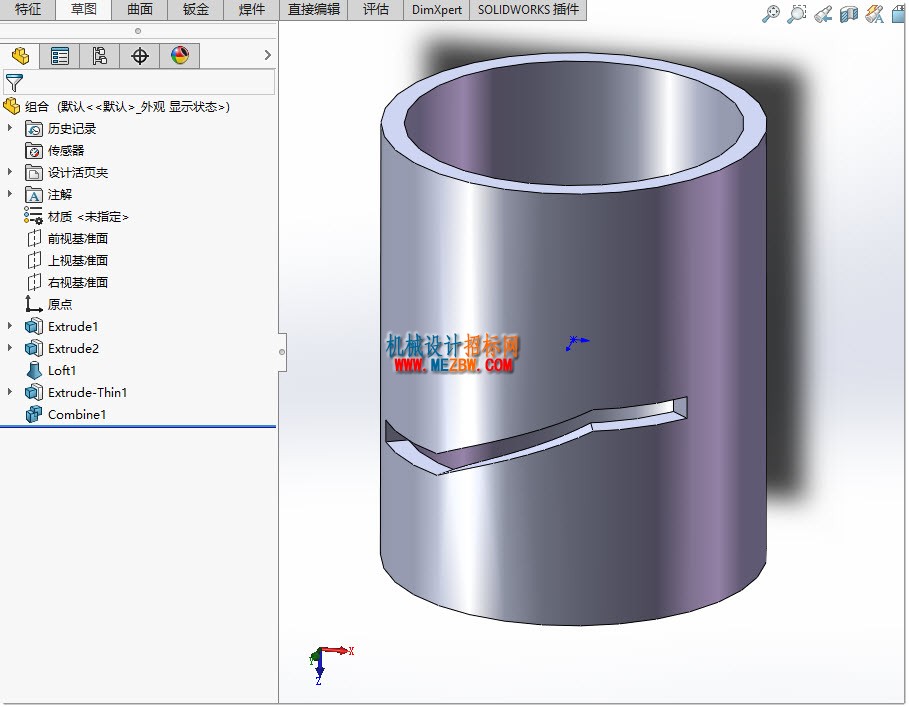Click the view orientation triad in viewport
Image resolution: width=909 pixels, height=708 pixels.
pyautogui.click(x=329, y=663)
